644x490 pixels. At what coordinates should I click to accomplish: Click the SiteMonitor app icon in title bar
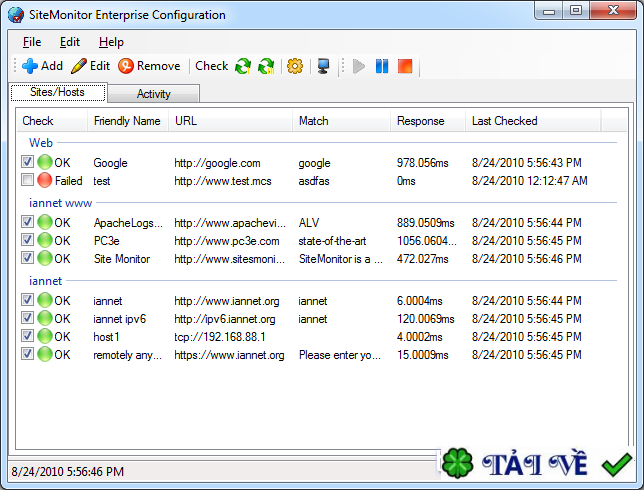[16, 15]
